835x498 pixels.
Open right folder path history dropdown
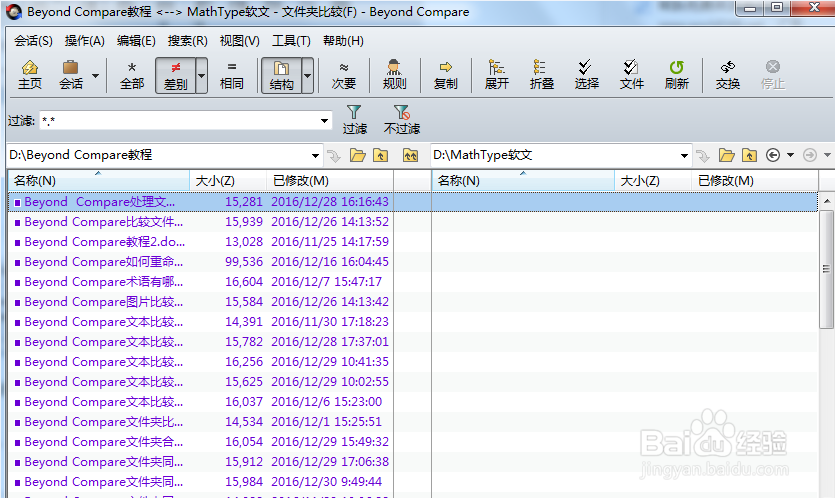point(684,156)
